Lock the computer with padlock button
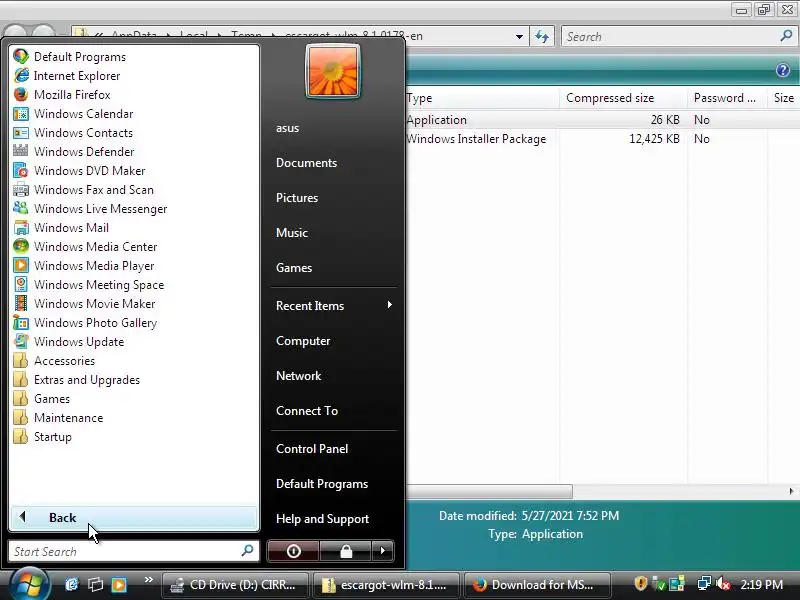The width and height of the screenshot is (800, 600). 346,551
